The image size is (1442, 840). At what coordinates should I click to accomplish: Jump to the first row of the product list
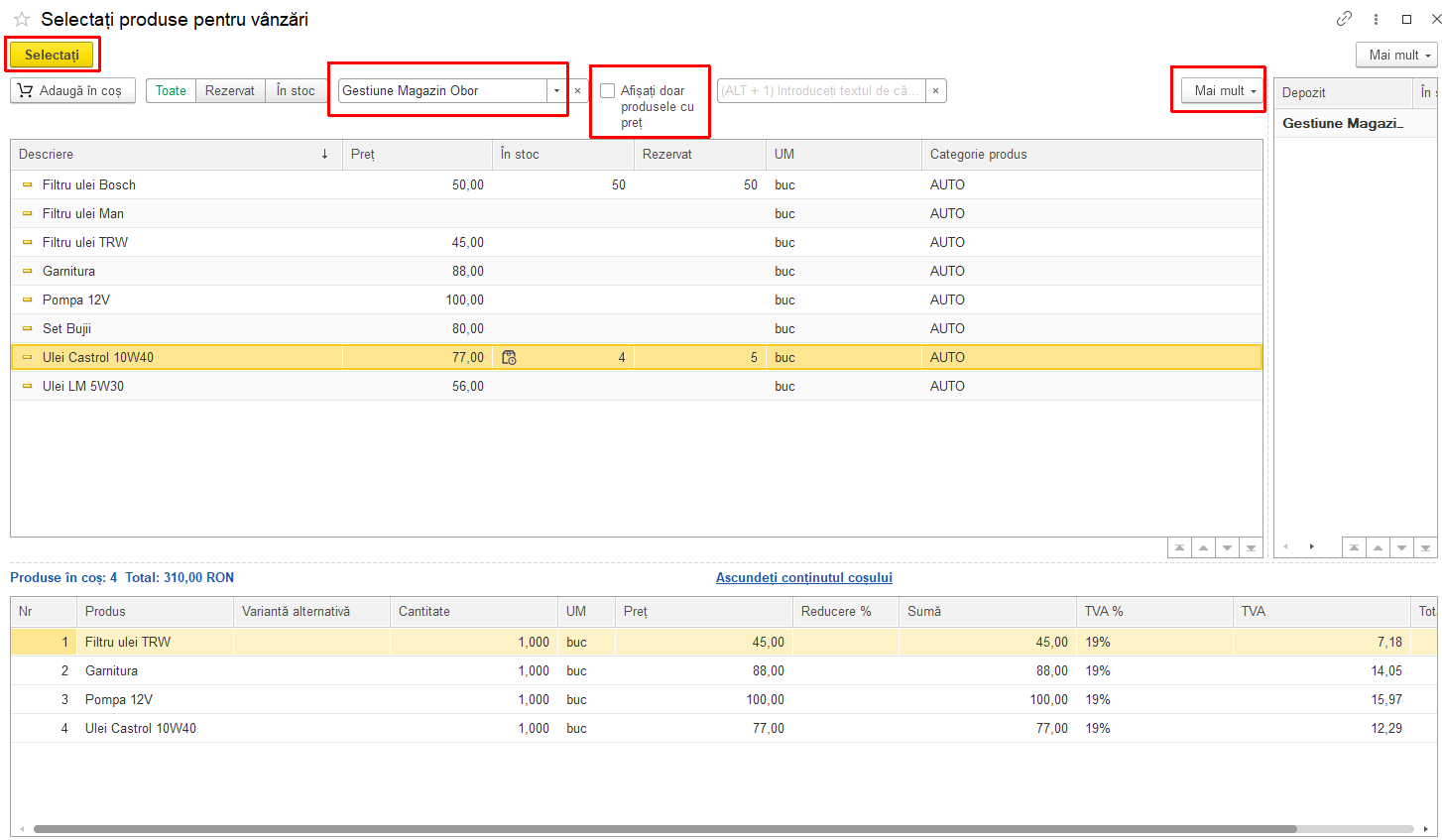point(1179,547)
